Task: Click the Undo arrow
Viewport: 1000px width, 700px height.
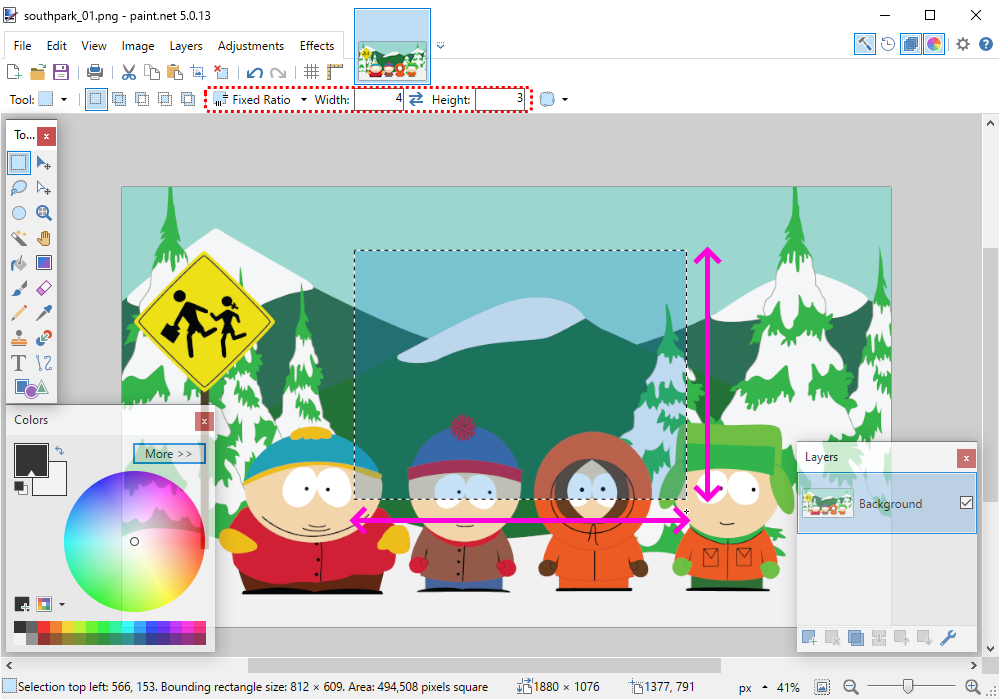Action: 254,73
